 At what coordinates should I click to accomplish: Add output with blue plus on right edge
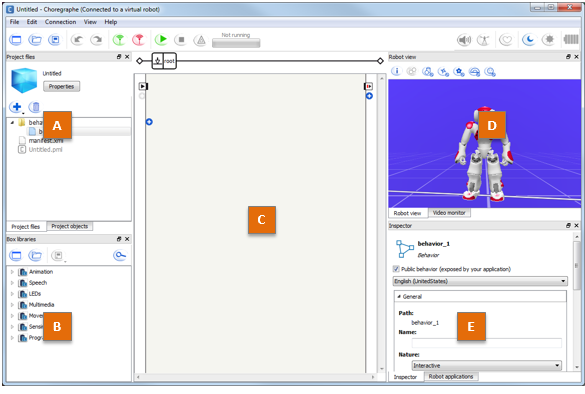pyautogui.click(x=369, y=96)
